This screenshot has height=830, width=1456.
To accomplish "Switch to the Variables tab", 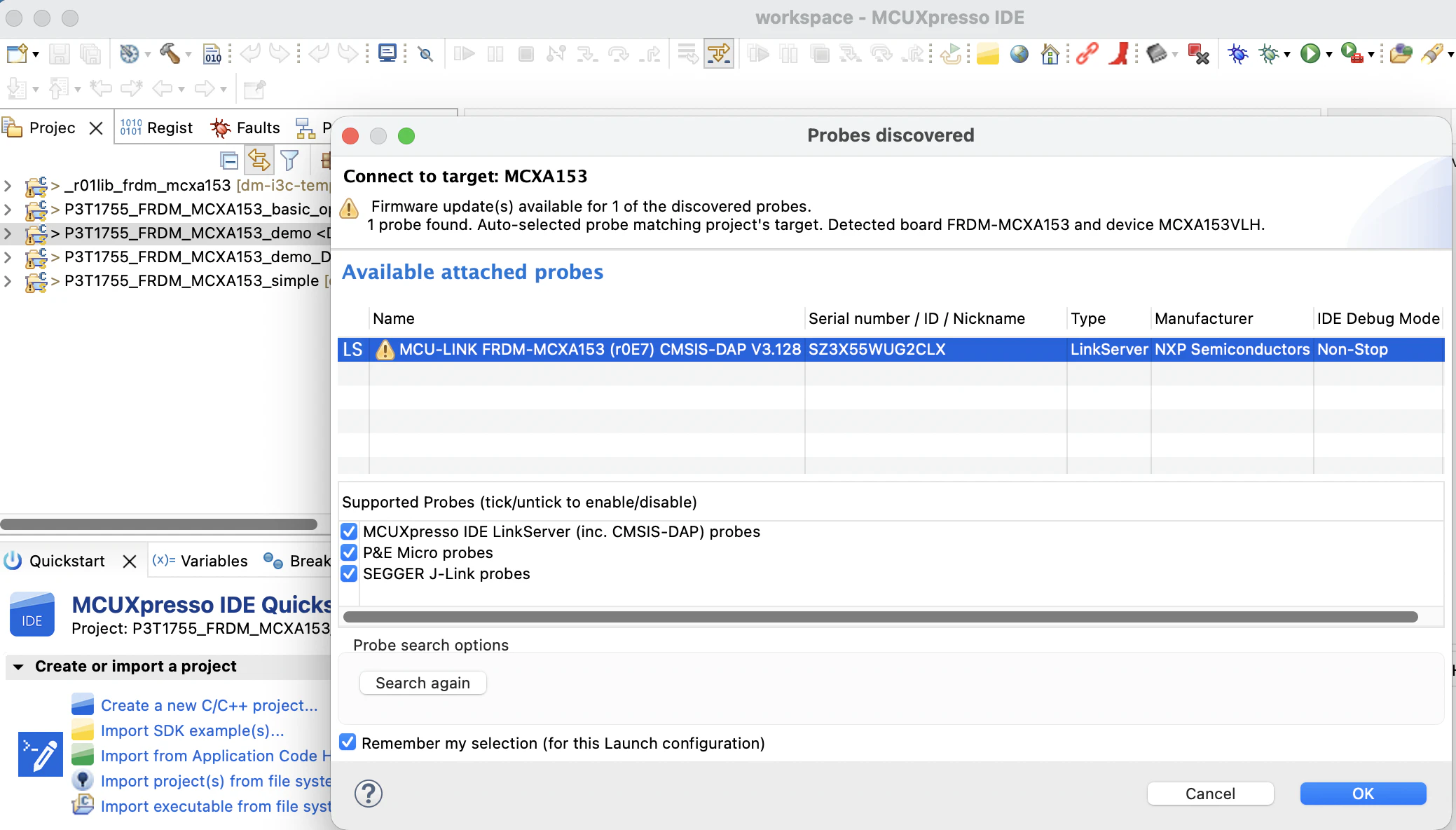I will tap(200, 561).
